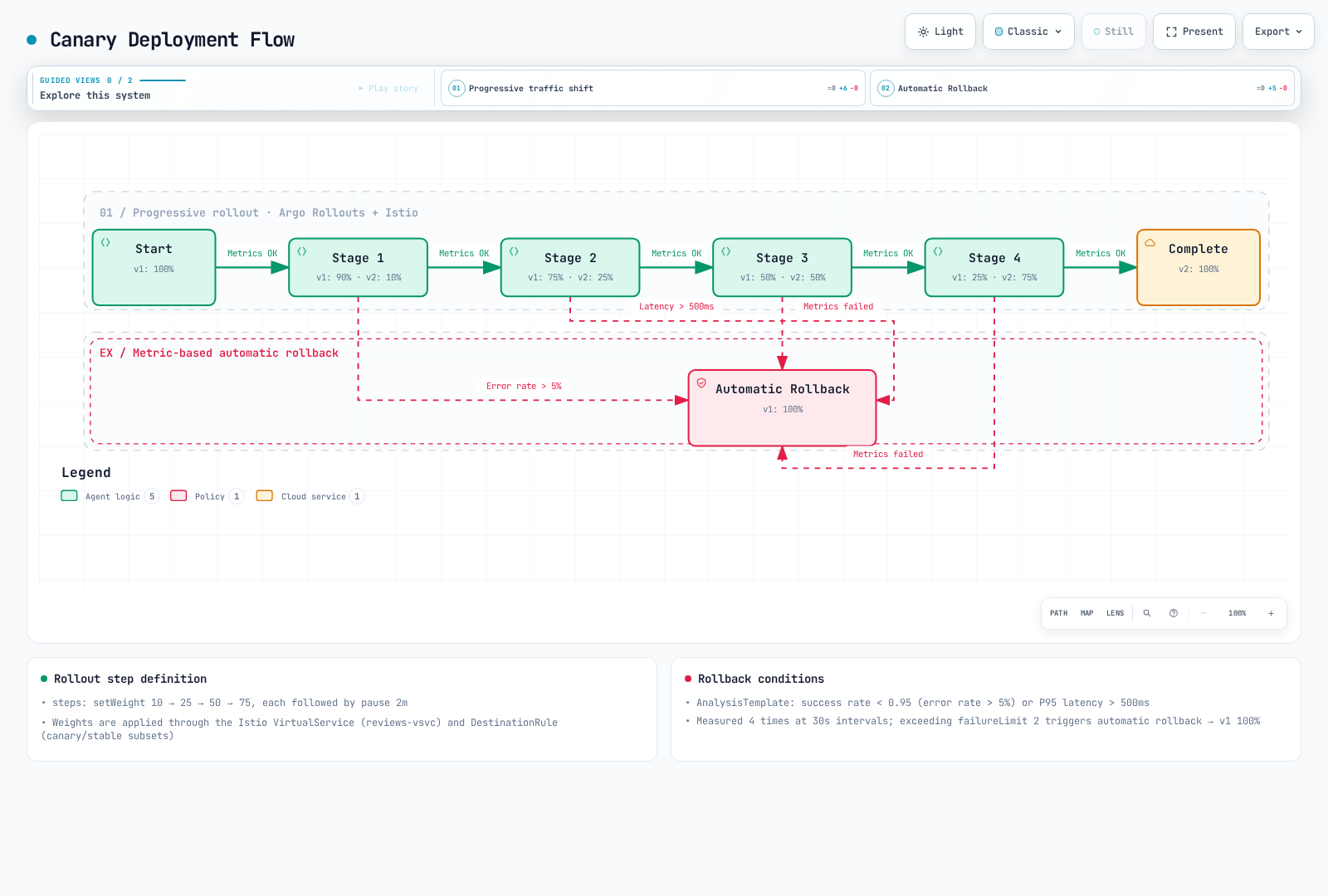Switch to LENS mode
1328x896 pixels.
click(x=1115, y=613)
